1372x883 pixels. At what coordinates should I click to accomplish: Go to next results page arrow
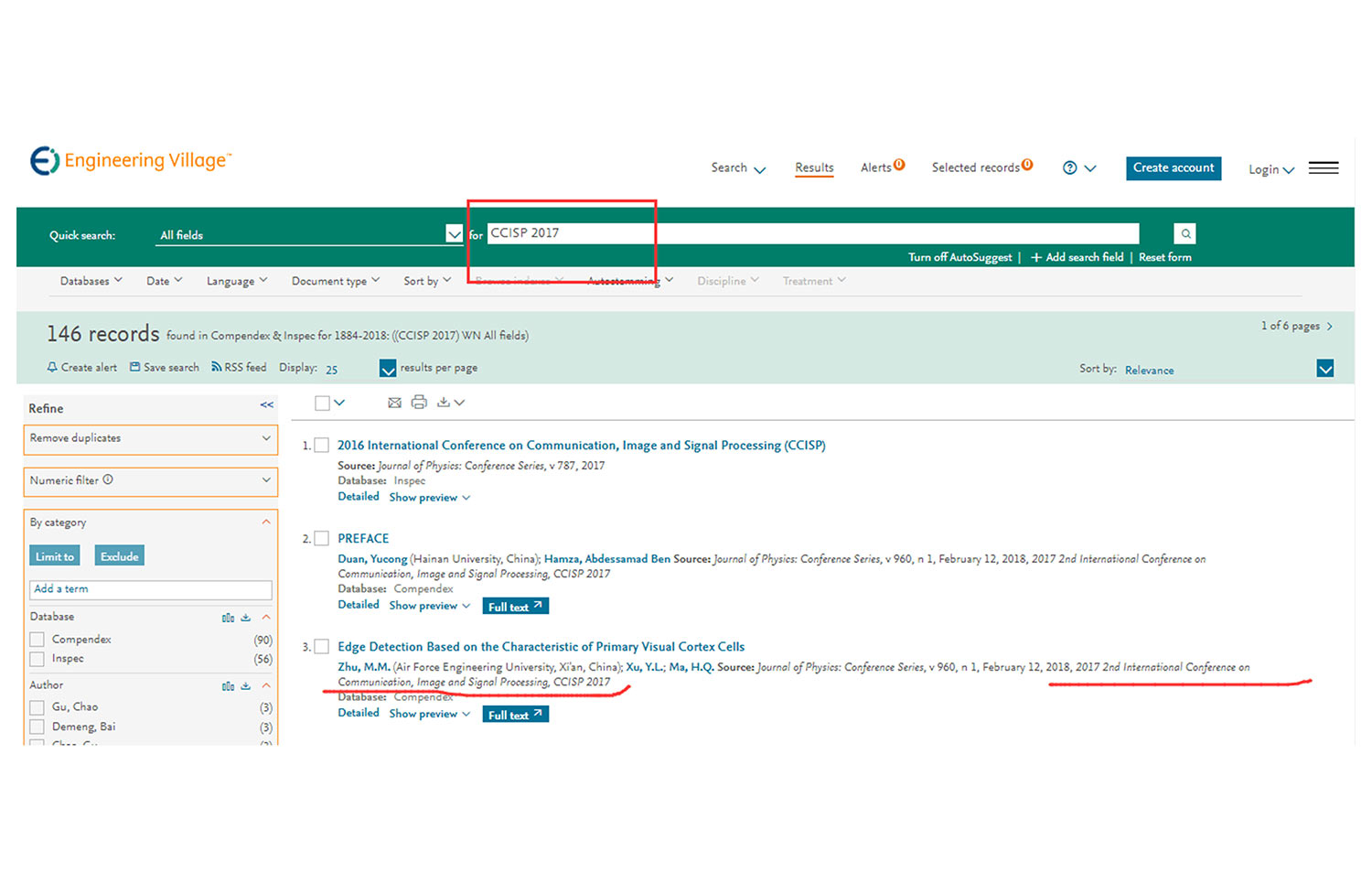pos(1329,327)
